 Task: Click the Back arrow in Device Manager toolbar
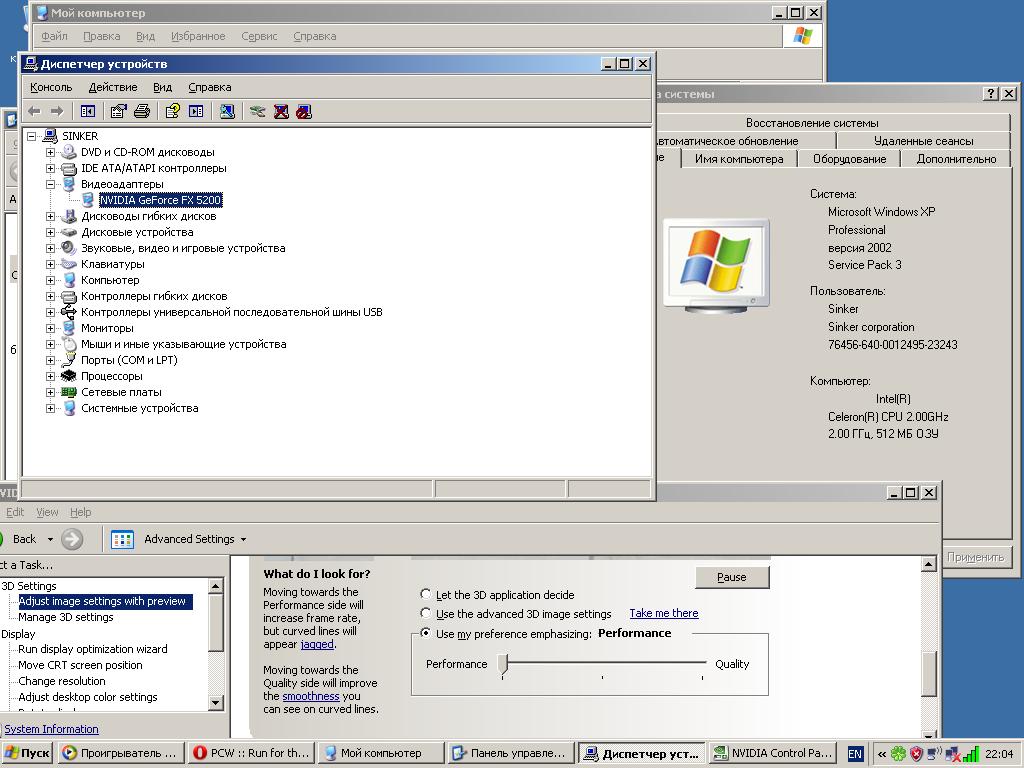click(x=35, y=112)
